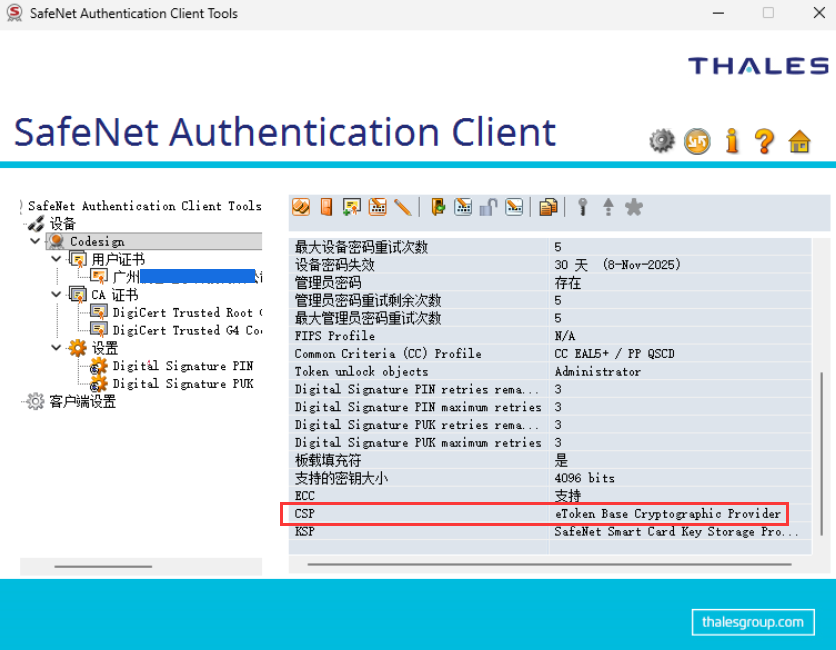
Task: Click the 设置 orange gear icon
Action: tap(78, 348)
